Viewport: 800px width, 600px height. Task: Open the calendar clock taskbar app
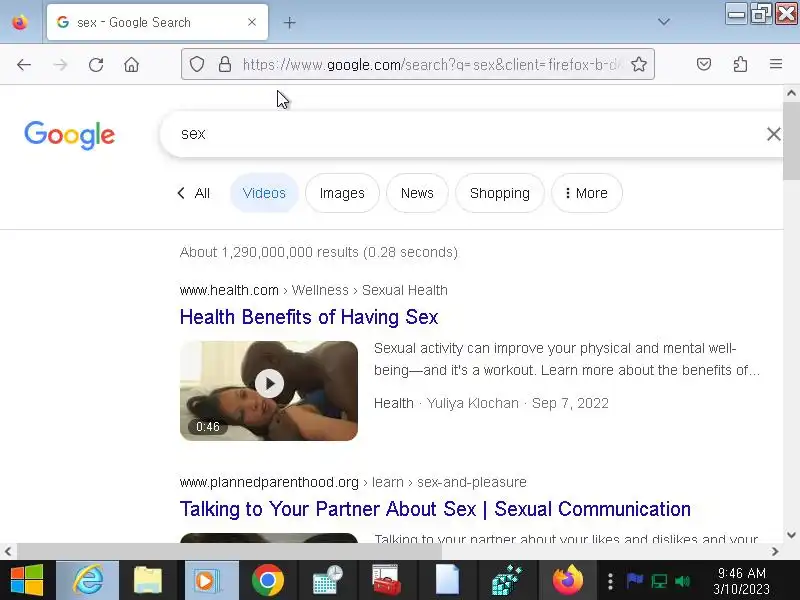[x=328, y=580]
